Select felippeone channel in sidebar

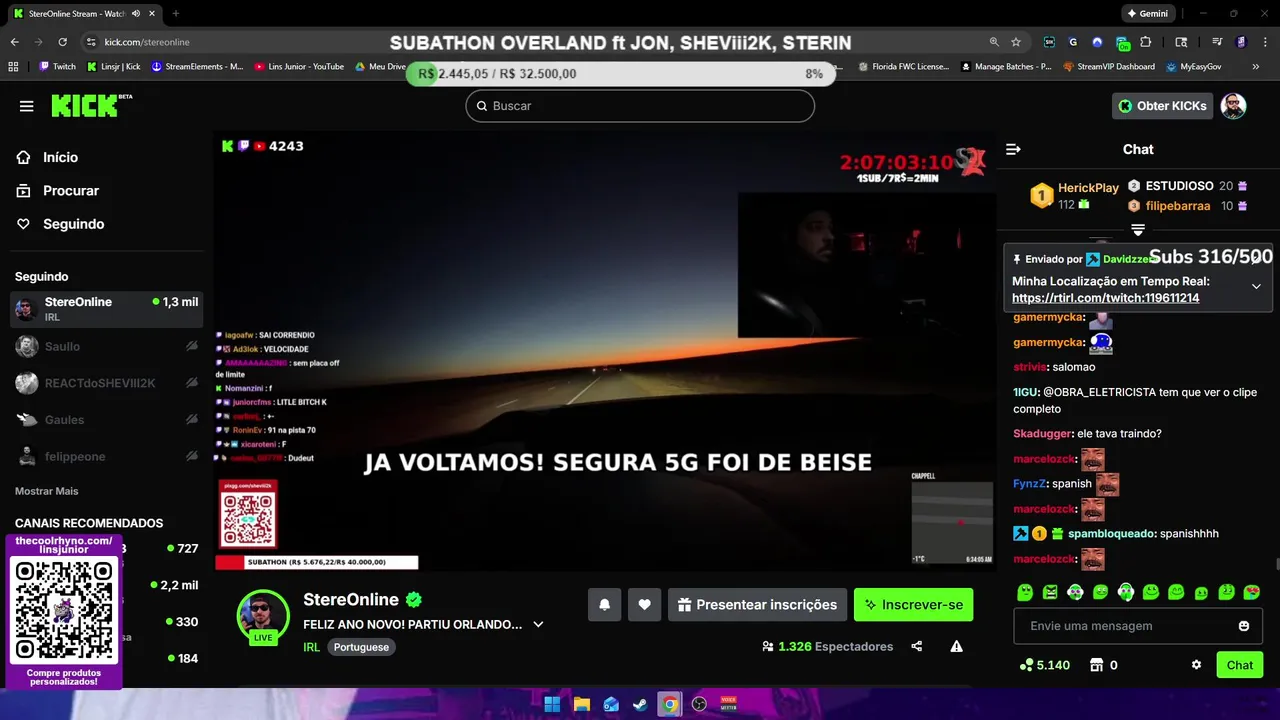point(106,457)
